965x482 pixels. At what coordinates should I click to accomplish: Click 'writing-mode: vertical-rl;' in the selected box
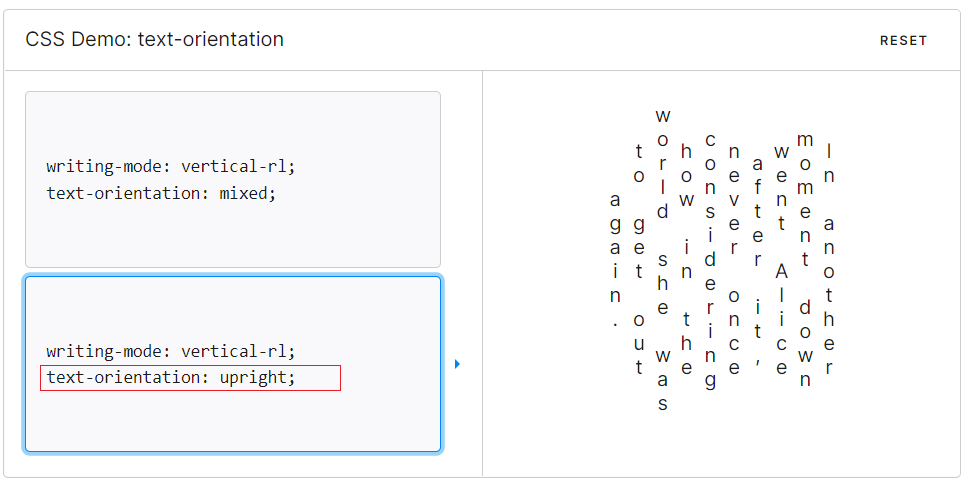point(171,351)
